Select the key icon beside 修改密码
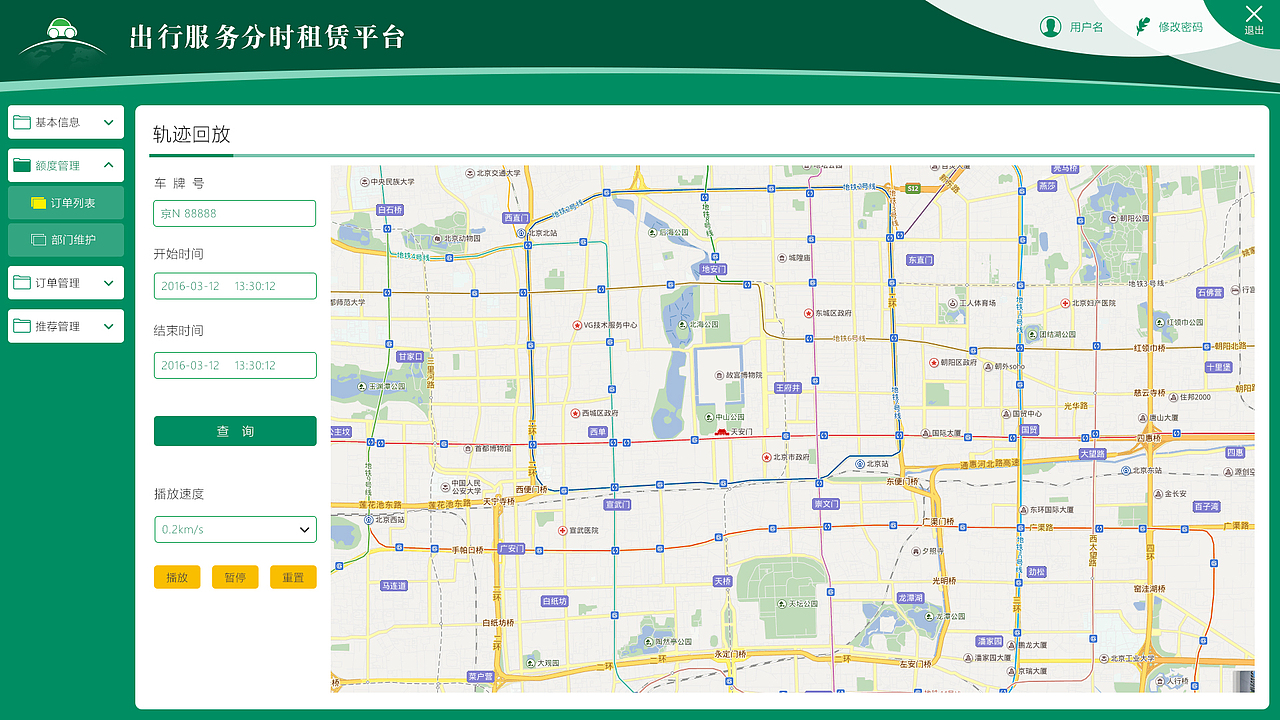The image size is (1280, 720). 1141,25
